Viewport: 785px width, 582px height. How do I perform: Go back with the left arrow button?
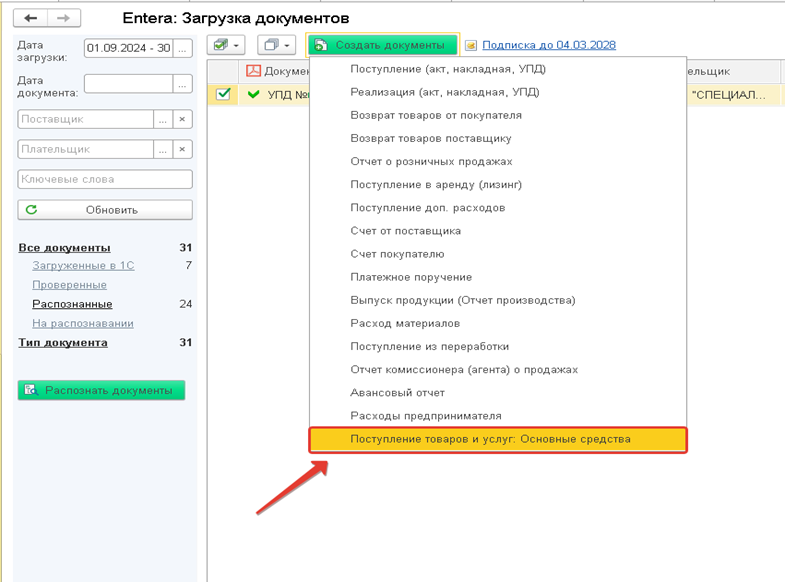(x=31, y=19)
